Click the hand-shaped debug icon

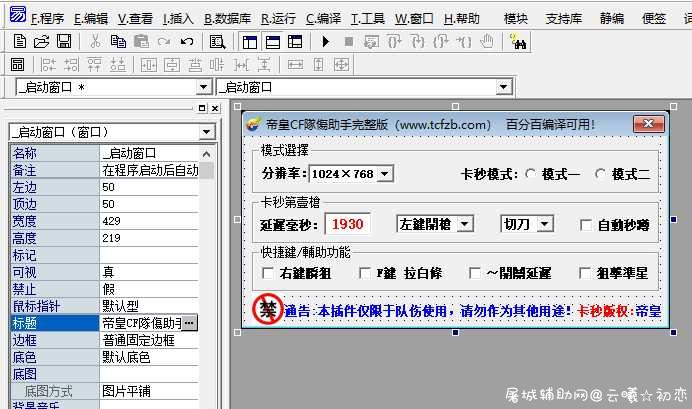click(486, 41)
